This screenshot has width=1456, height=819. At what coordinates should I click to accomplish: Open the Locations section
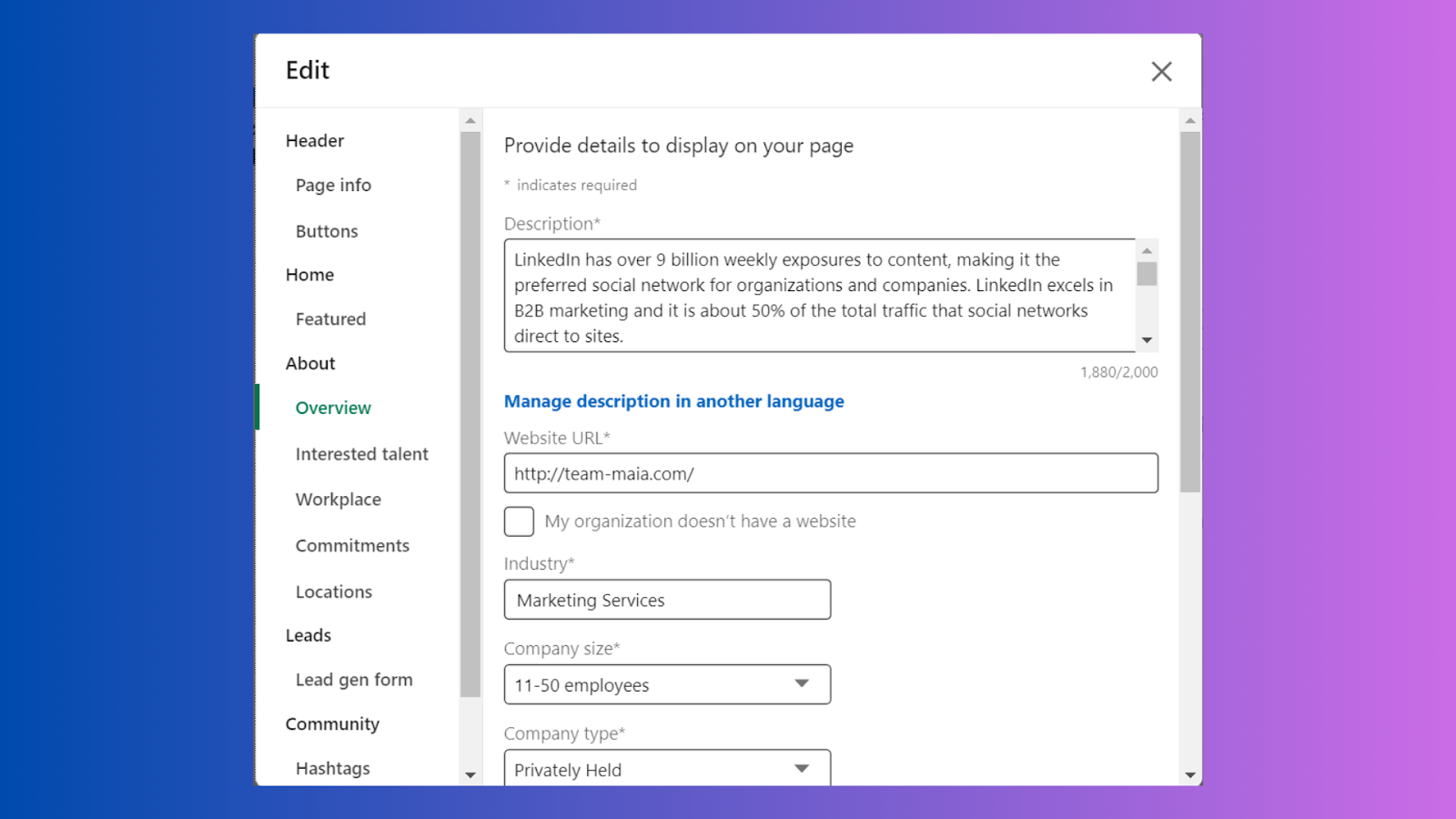pyautogui.click(x=333, y=592)
